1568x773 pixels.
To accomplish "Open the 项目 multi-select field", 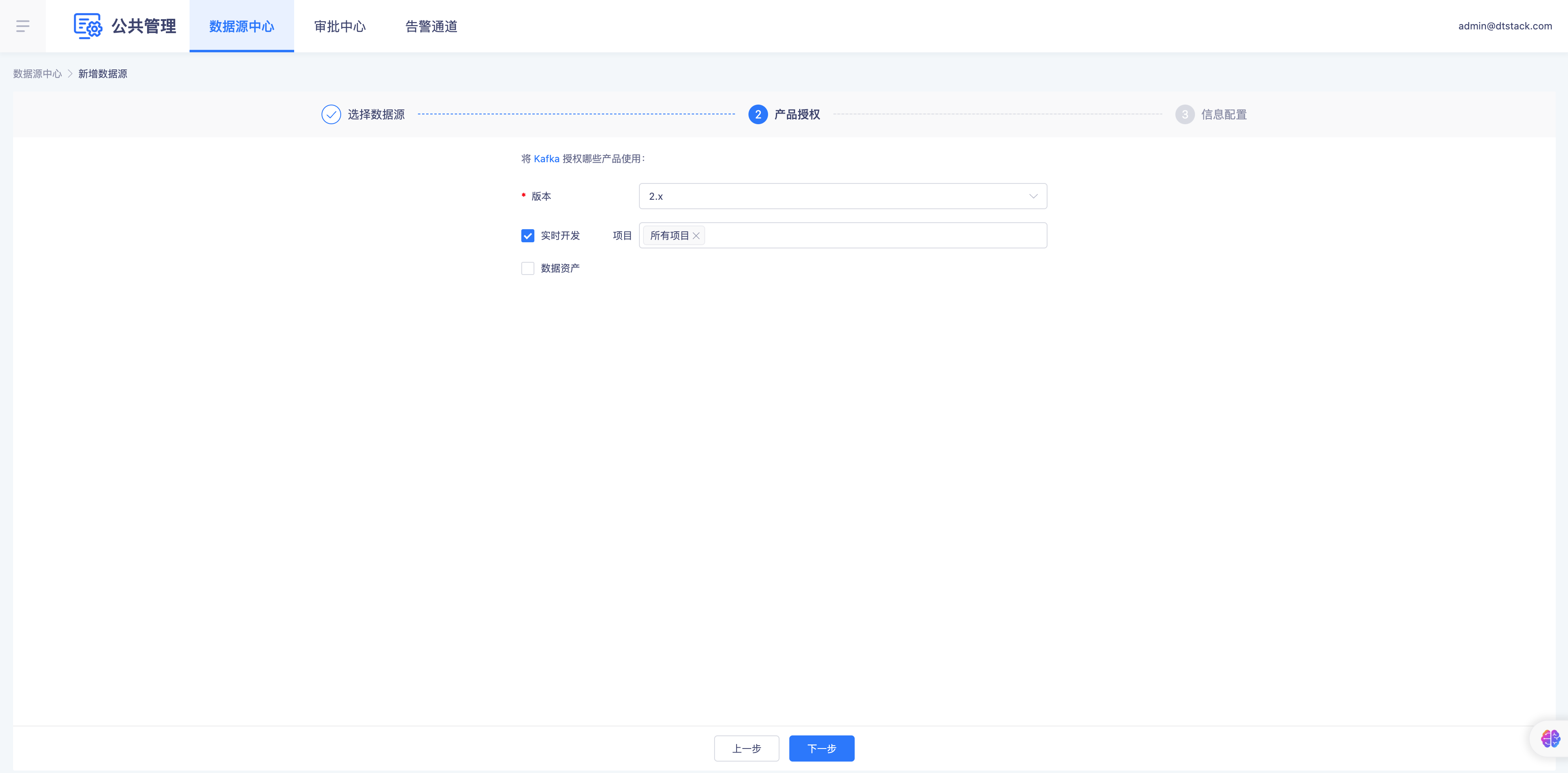I will tap(843, 236).
